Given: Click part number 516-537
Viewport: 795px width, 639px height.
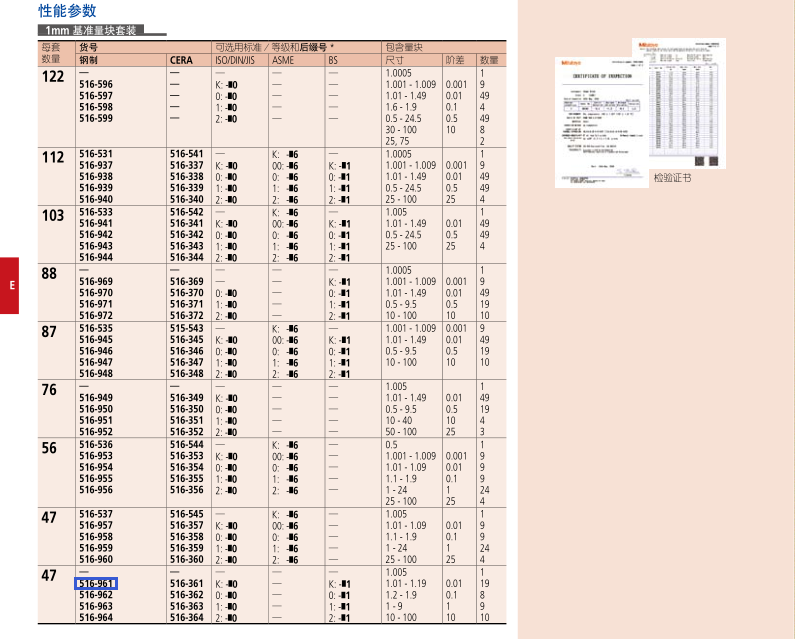Looking at the screenshot, I should coord(96,514).
